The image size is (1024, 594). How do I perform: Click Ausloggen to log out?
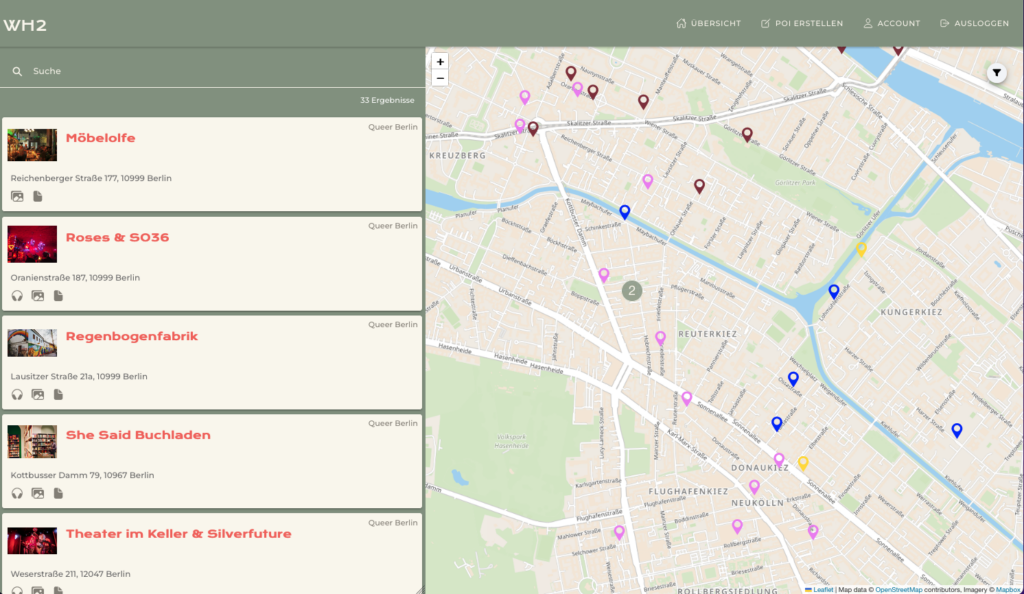pos(974,23)
